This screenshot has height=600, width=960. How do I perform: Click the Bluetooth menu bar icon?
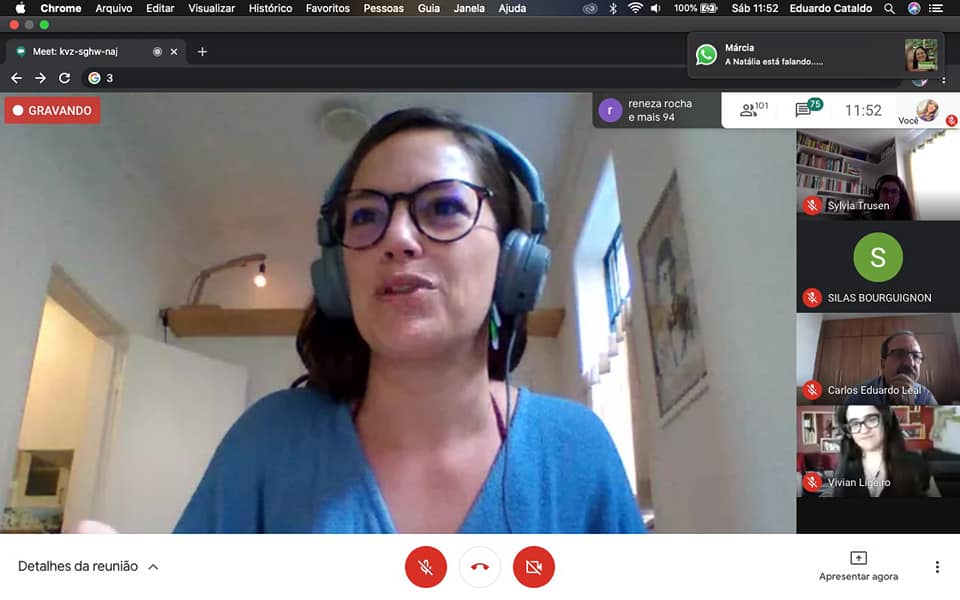tap(613, 8)
